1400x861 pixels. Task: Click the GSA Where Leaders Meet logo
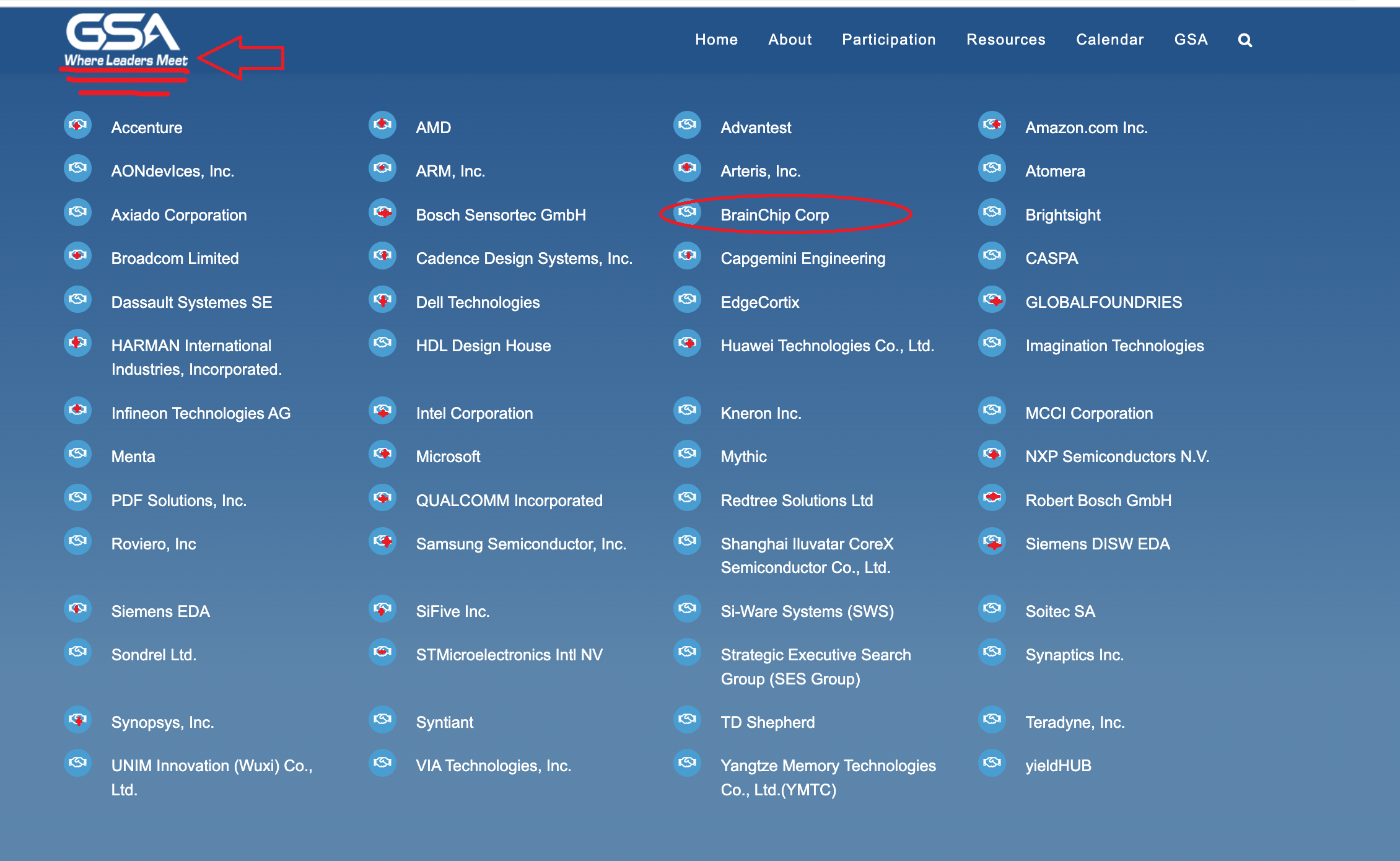click(x=125, y=41)
